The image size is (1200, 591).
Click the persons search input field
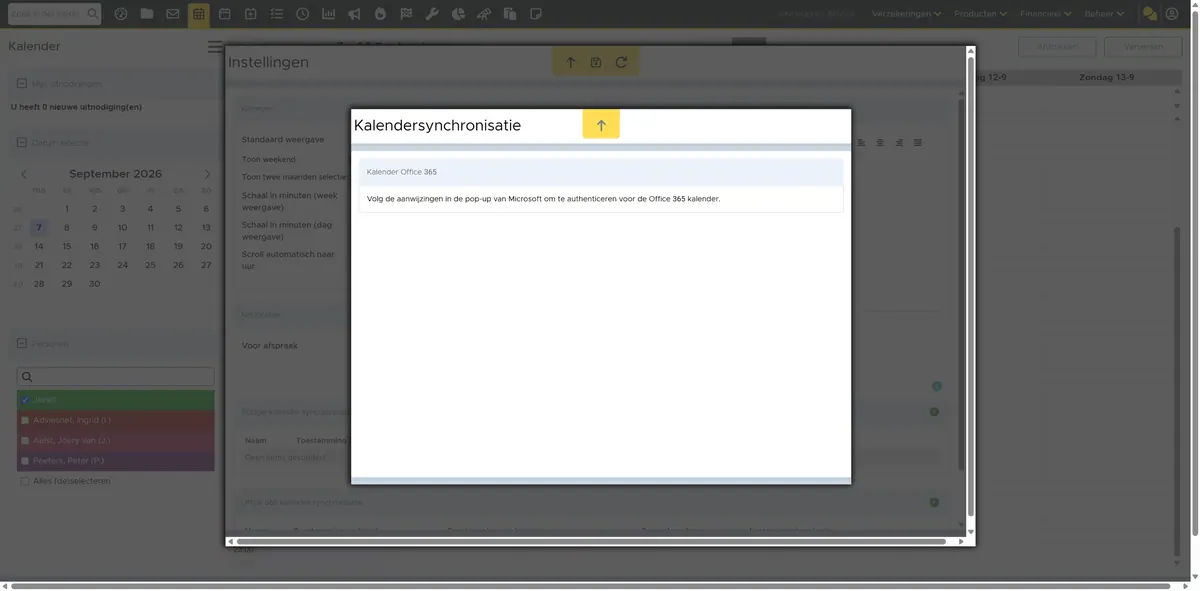coord(116,377)
